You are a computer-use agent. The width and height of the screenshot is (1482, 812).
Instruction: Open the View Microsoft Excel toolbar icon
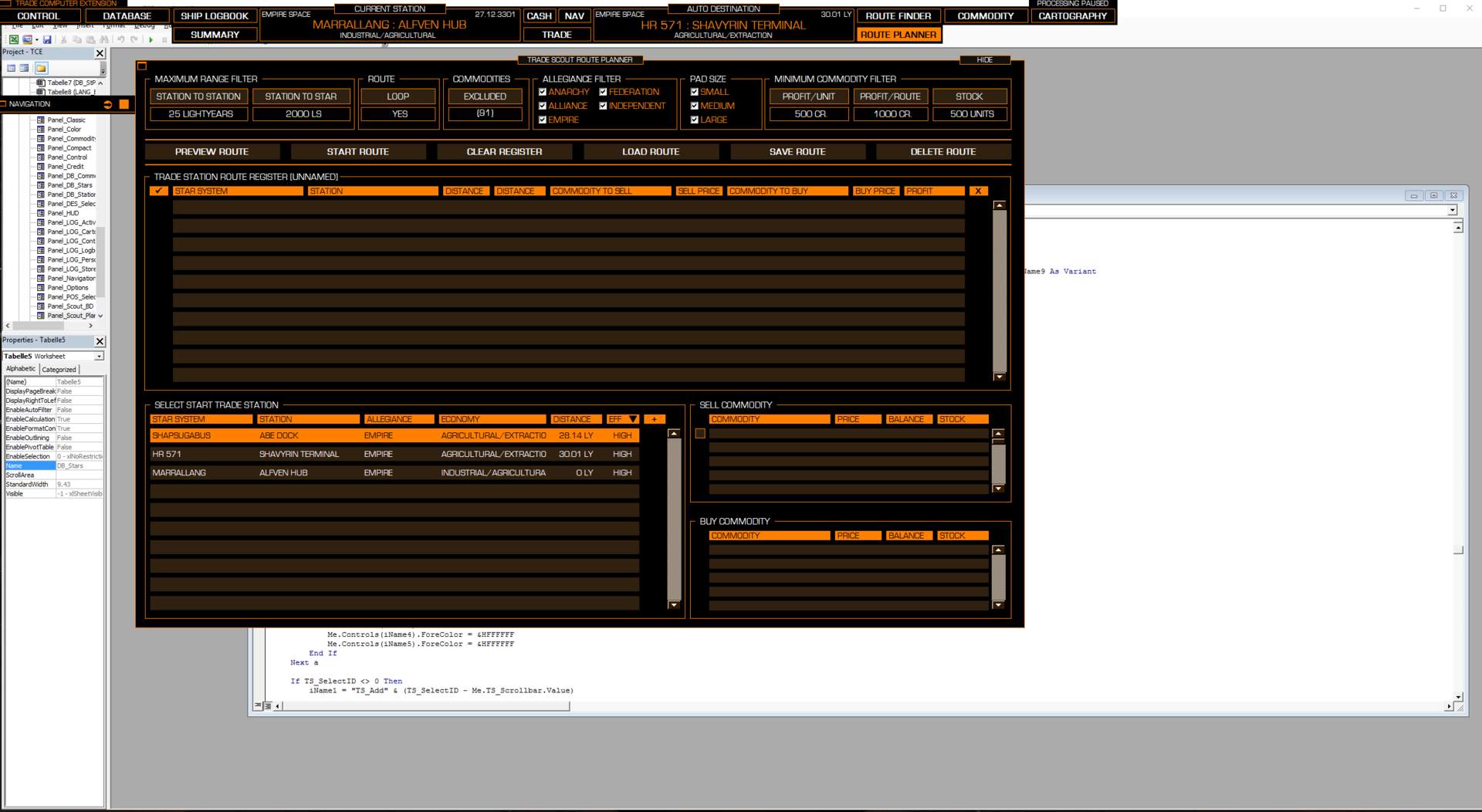tap(14, 39)
